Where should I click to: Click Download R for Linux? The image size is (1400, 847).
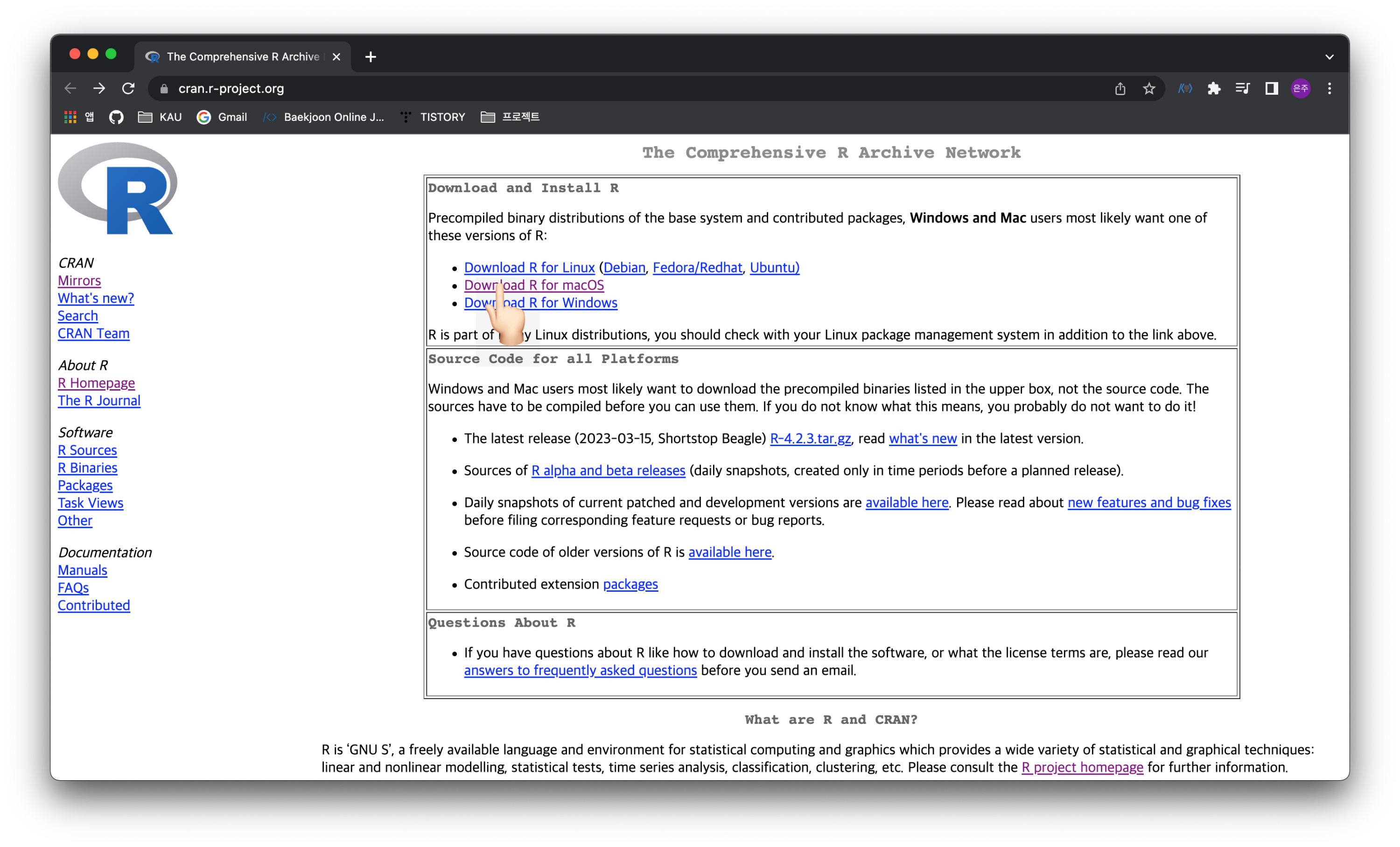530,267
